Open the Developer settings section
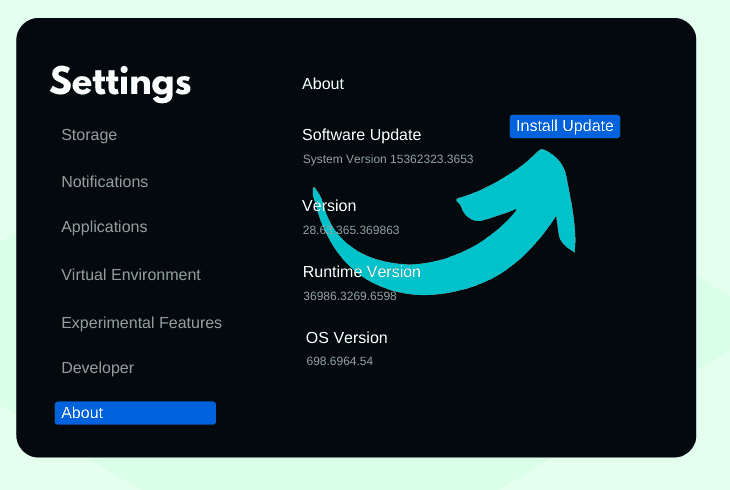730x490 pixels. pos(98,368)
